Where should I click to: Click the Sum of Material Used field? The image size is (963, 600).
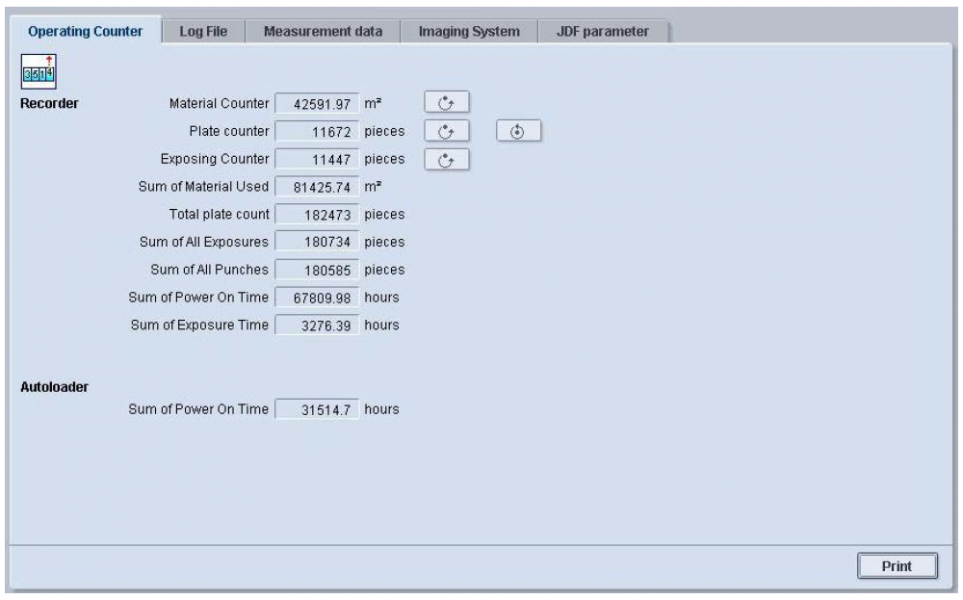[316, 187]
